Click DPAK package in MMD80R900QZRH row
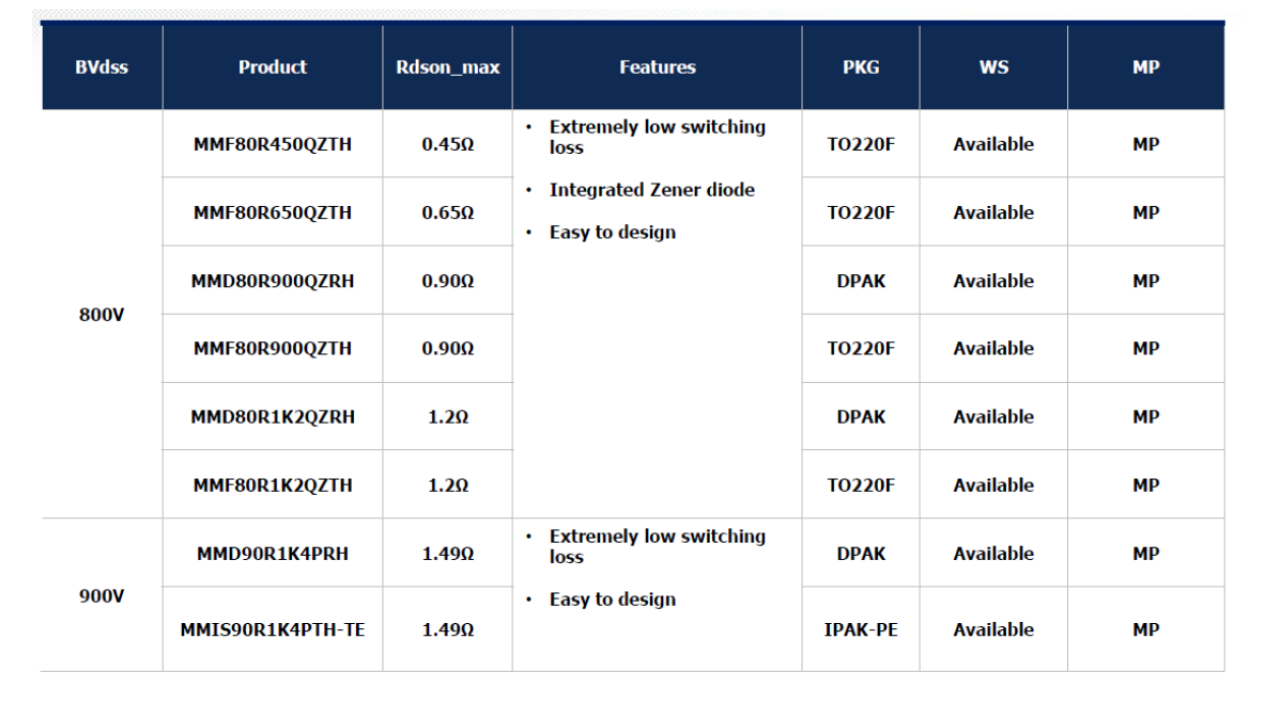The image size is (1272, 702). tap(860, 281)
